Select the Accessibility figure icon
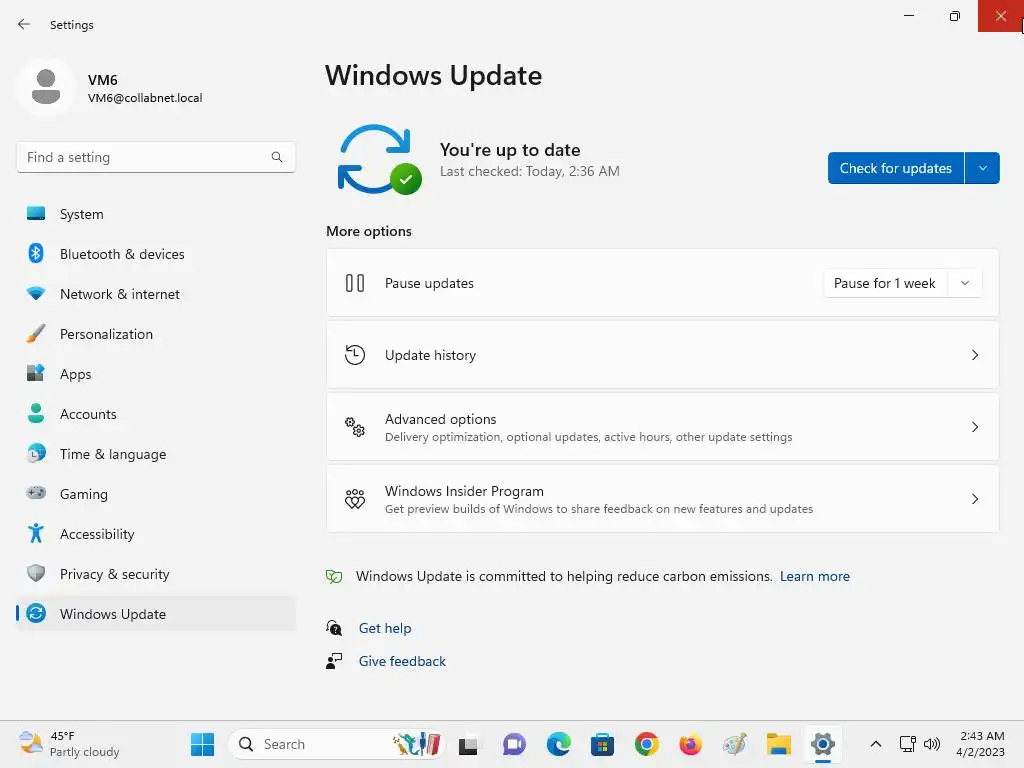The height and width of the screenshot is (768, 1024). (x=36, y=534)
